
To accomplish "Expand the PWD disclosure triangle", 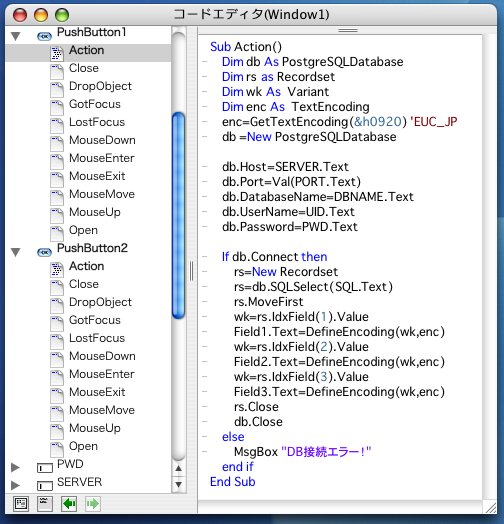I will (x=15, y=467).
